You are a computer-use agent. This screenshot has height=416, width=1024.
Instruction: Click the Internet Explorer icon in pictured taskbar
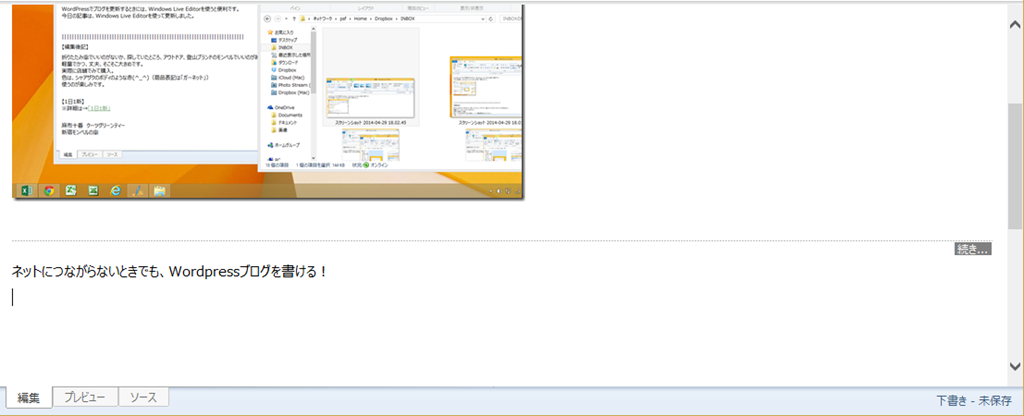(116, 190)
